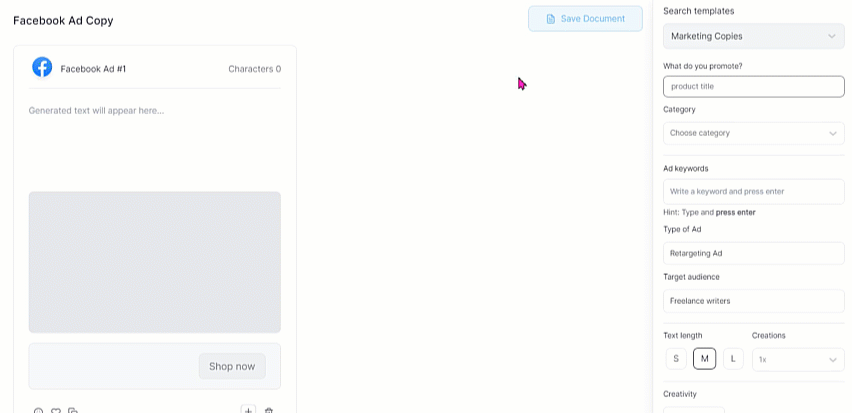Click the Creativity label

click(680, 394)
